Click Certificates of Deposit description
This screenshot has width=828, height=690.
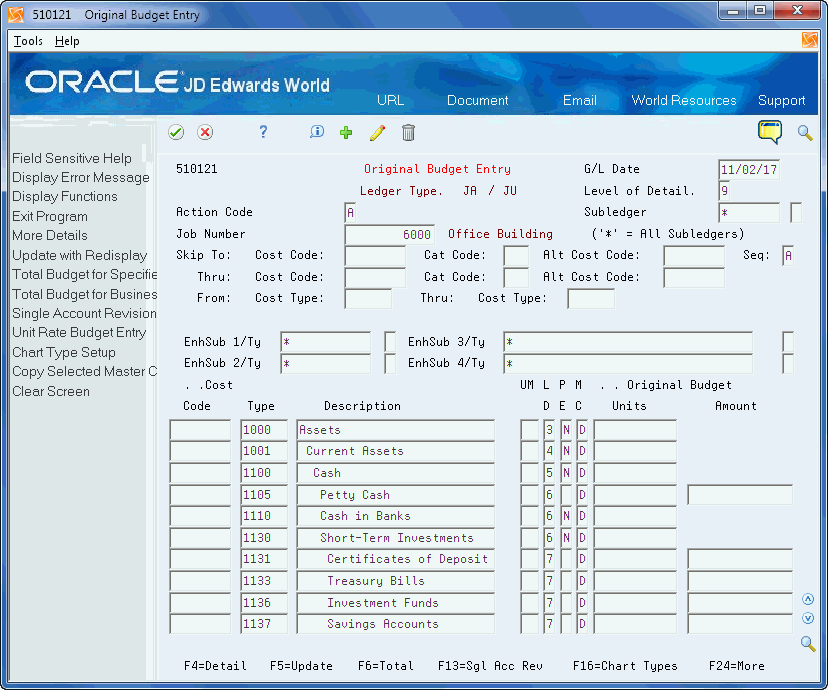396,559
